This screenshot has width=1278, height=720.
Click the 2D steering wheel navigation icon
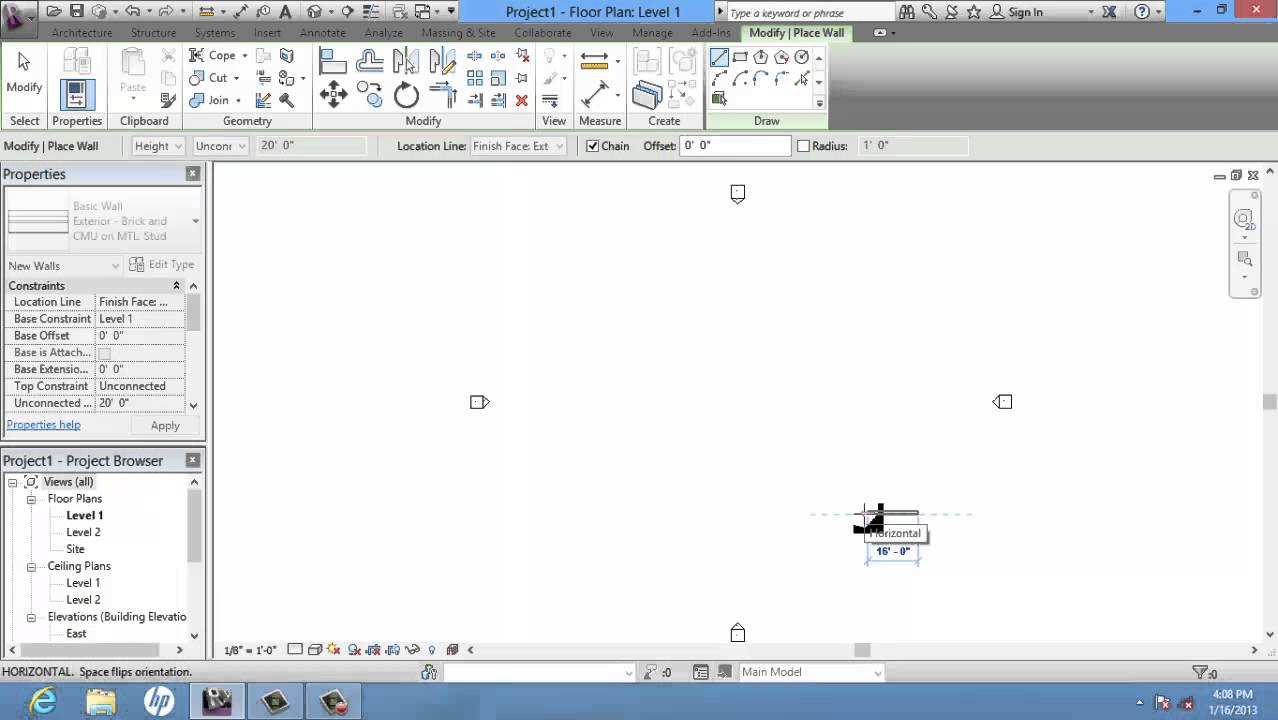[1244, 219]
